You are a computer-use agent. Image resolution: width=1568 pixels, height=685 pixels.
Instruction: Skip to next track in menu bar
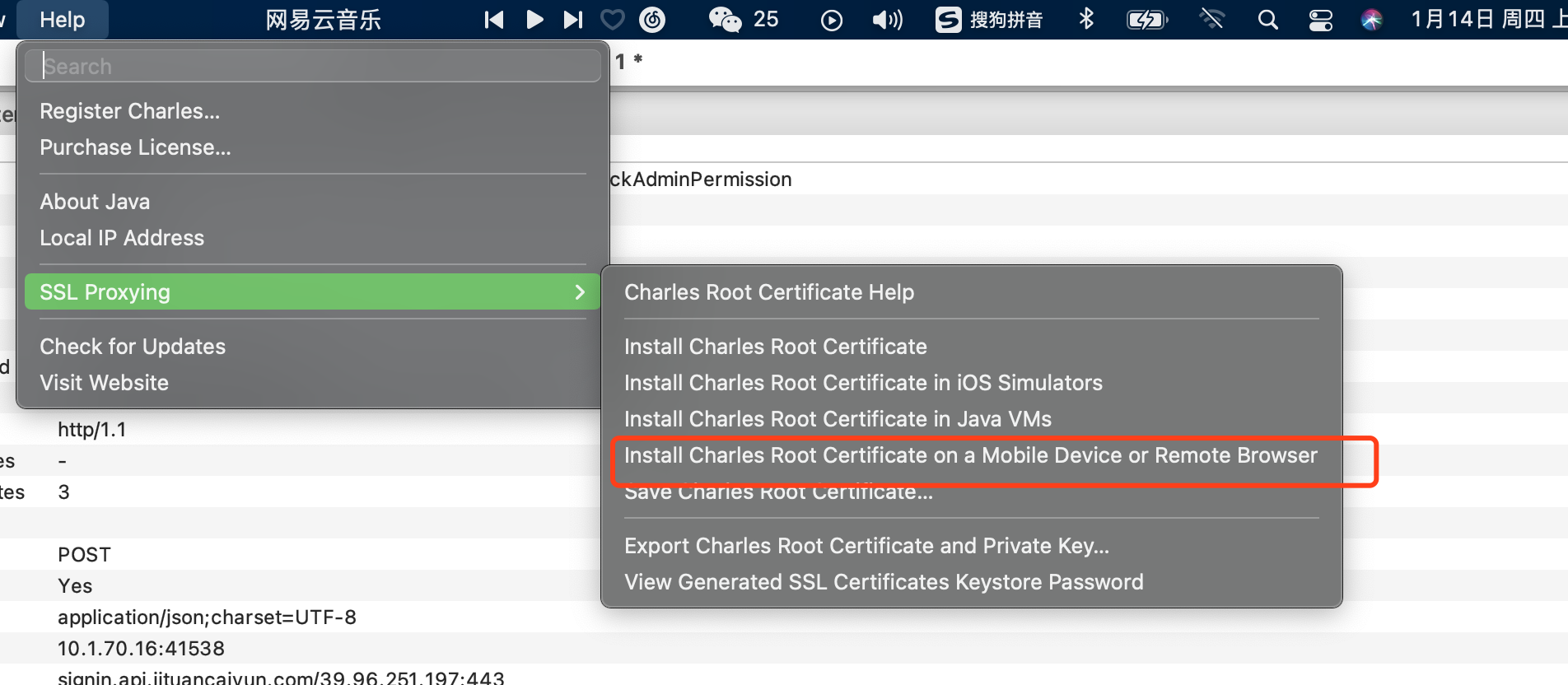pos(573,19)
